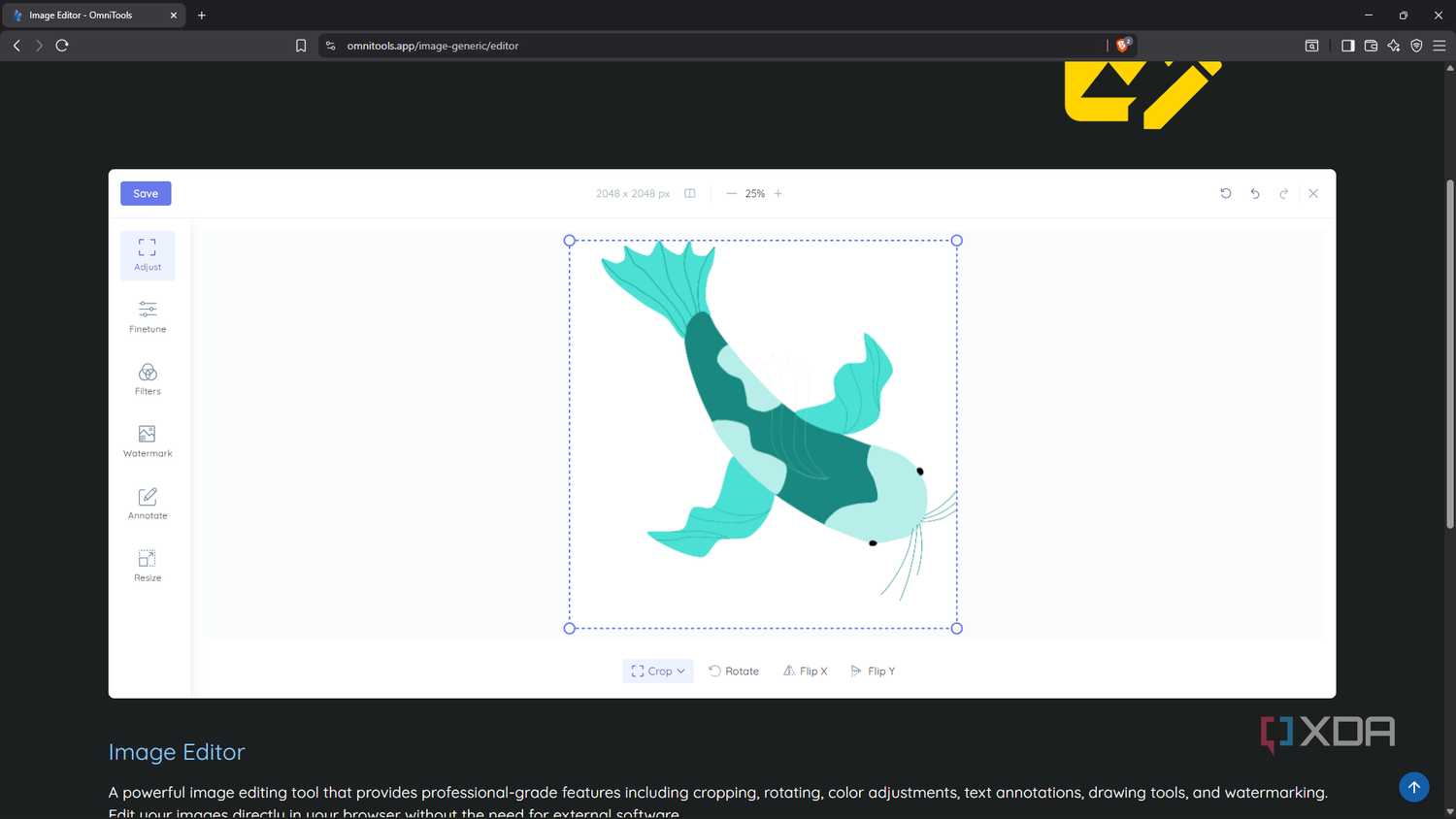Click the 25% zoom level value
This screenshot has width=1456, height=819.
click(754, 194)
